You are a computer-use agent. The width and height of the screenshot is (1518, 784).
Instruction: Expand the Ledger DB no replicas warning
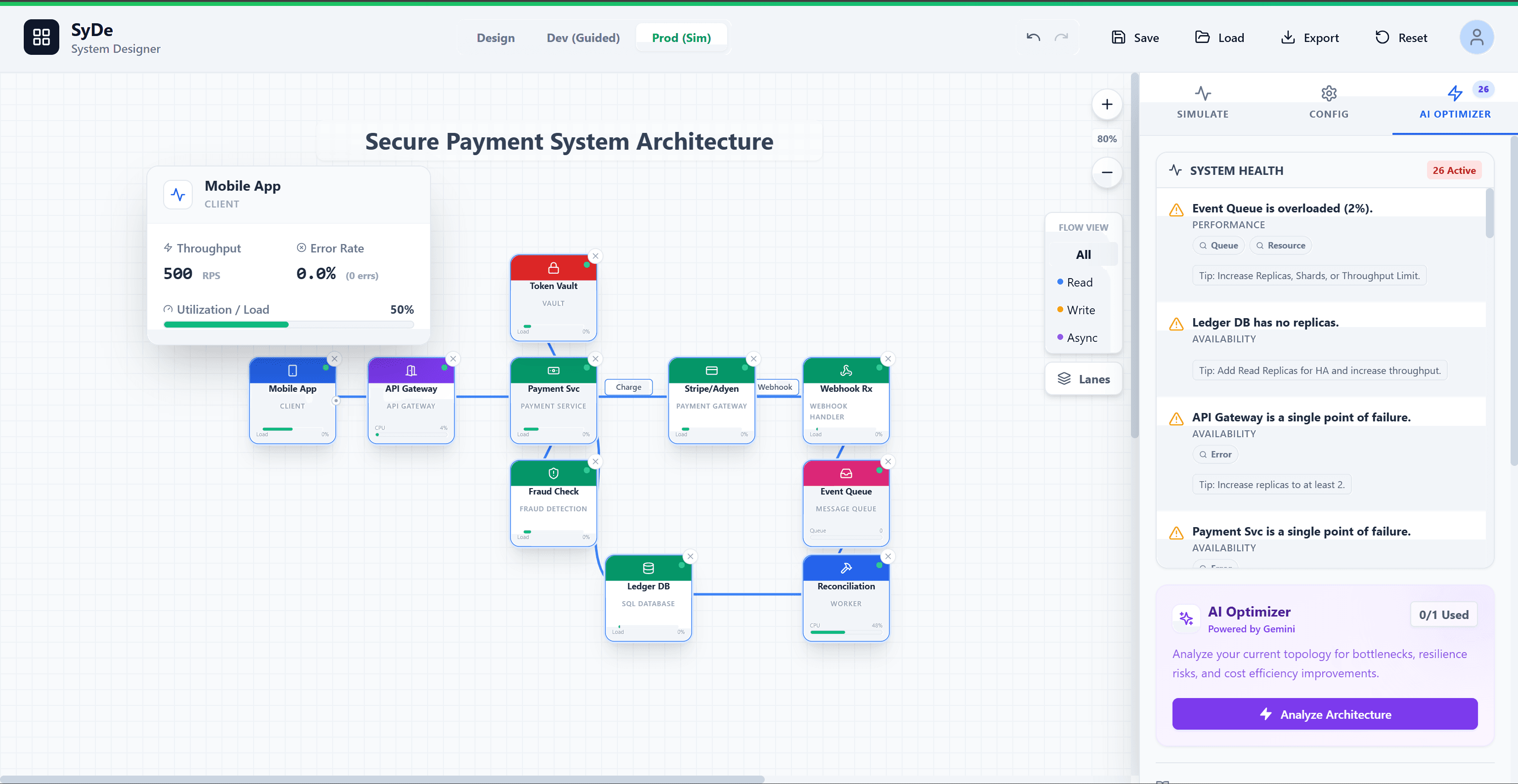[1266, 322]
